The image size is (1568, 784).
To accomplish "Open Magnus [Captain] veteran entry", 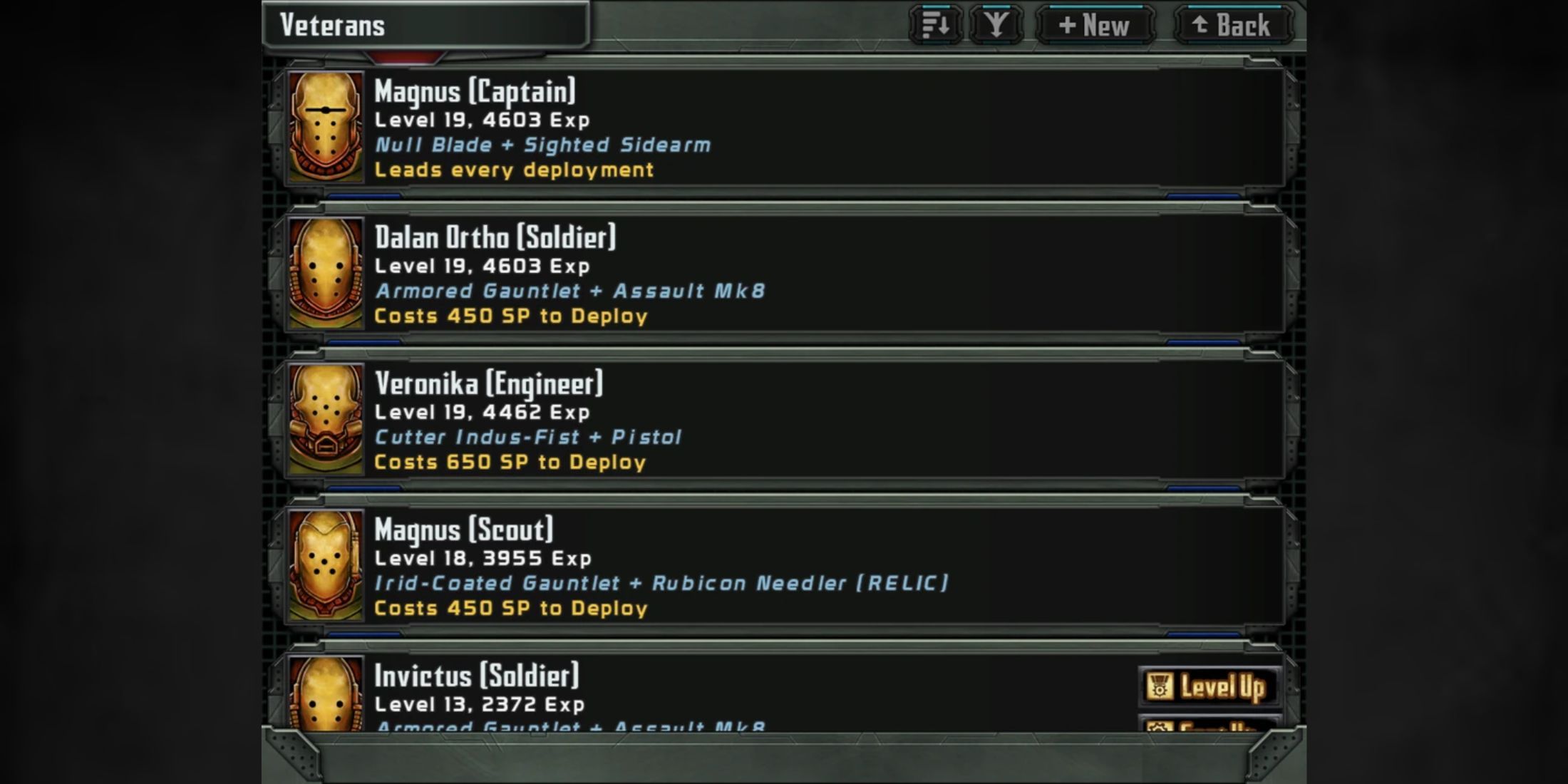I will (x=784, y=127).
